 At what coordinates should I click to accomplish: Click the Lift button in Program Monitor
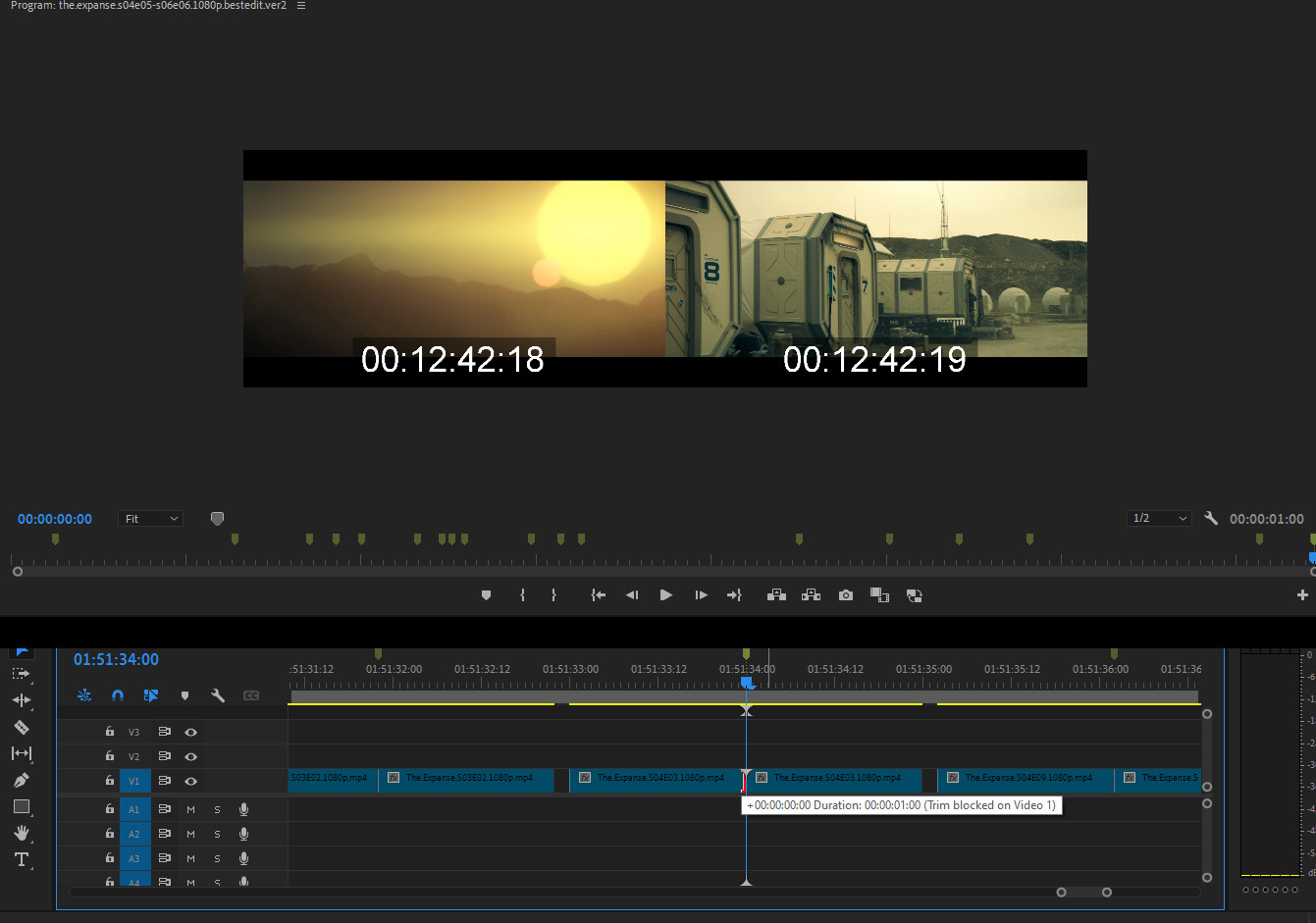776,595
